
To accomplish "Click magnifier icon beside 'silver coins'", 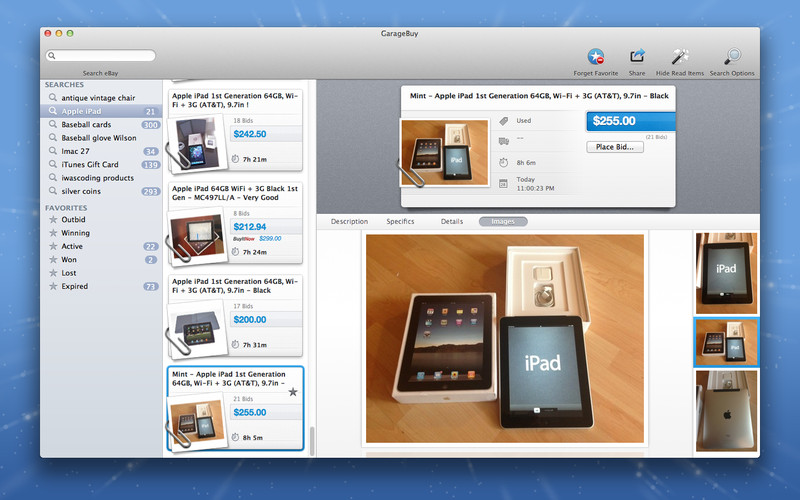I will pos(53,191).
